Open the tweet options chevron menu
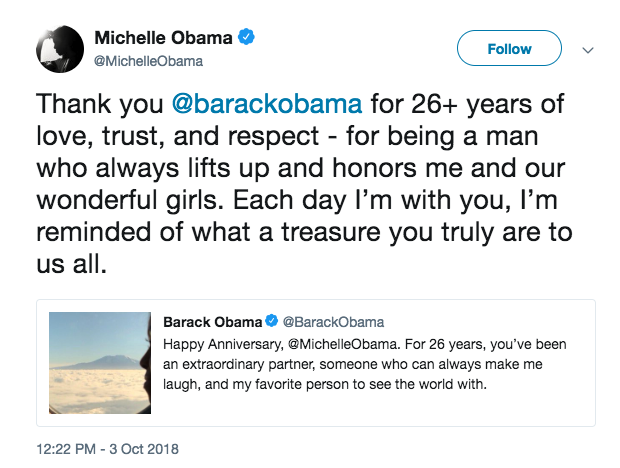 click(589, 49)
